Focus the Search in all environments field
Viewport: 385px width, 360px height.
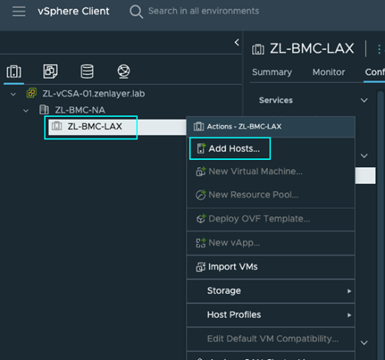(x=204, y=11)
